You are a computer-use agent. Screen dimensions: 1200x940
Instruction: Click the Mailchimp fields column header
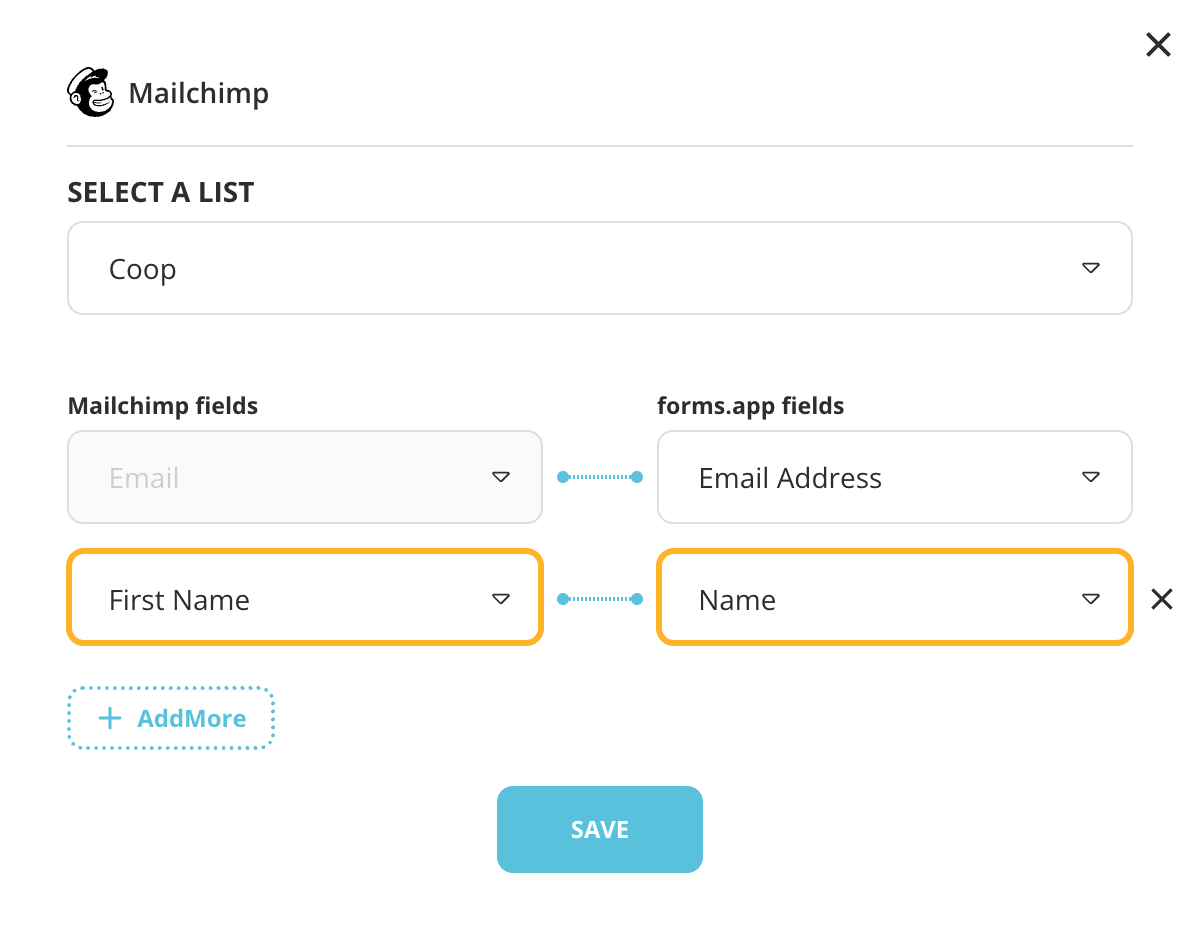pos(162,406)
